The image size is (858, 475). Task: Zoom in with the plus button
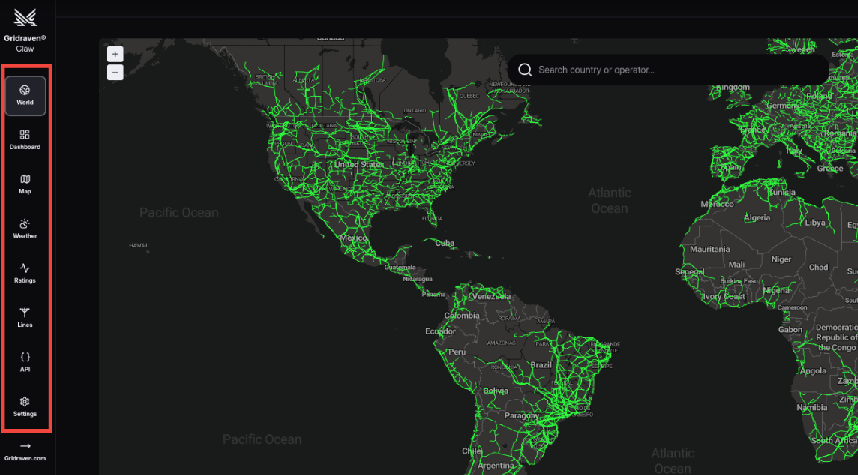115,54
